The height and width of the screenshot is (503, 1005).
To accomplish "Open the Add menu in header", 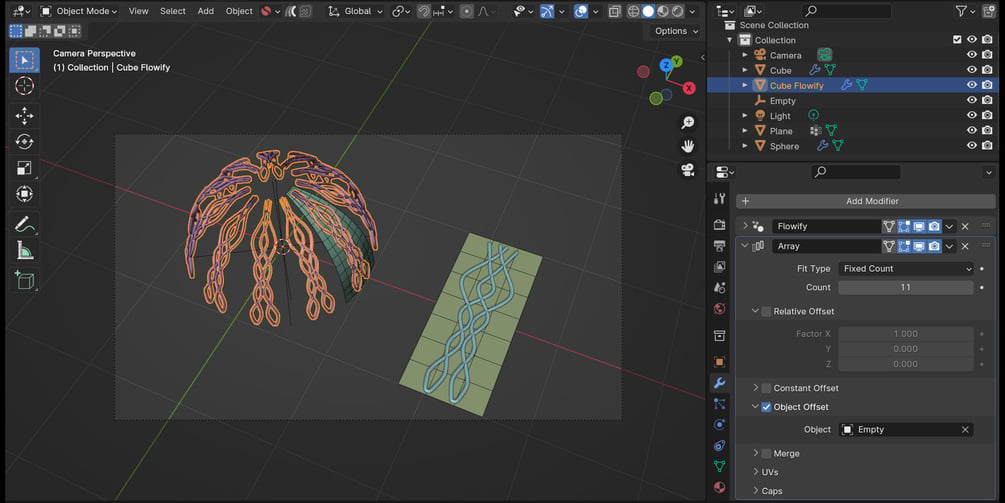I will tap(206, 11).
